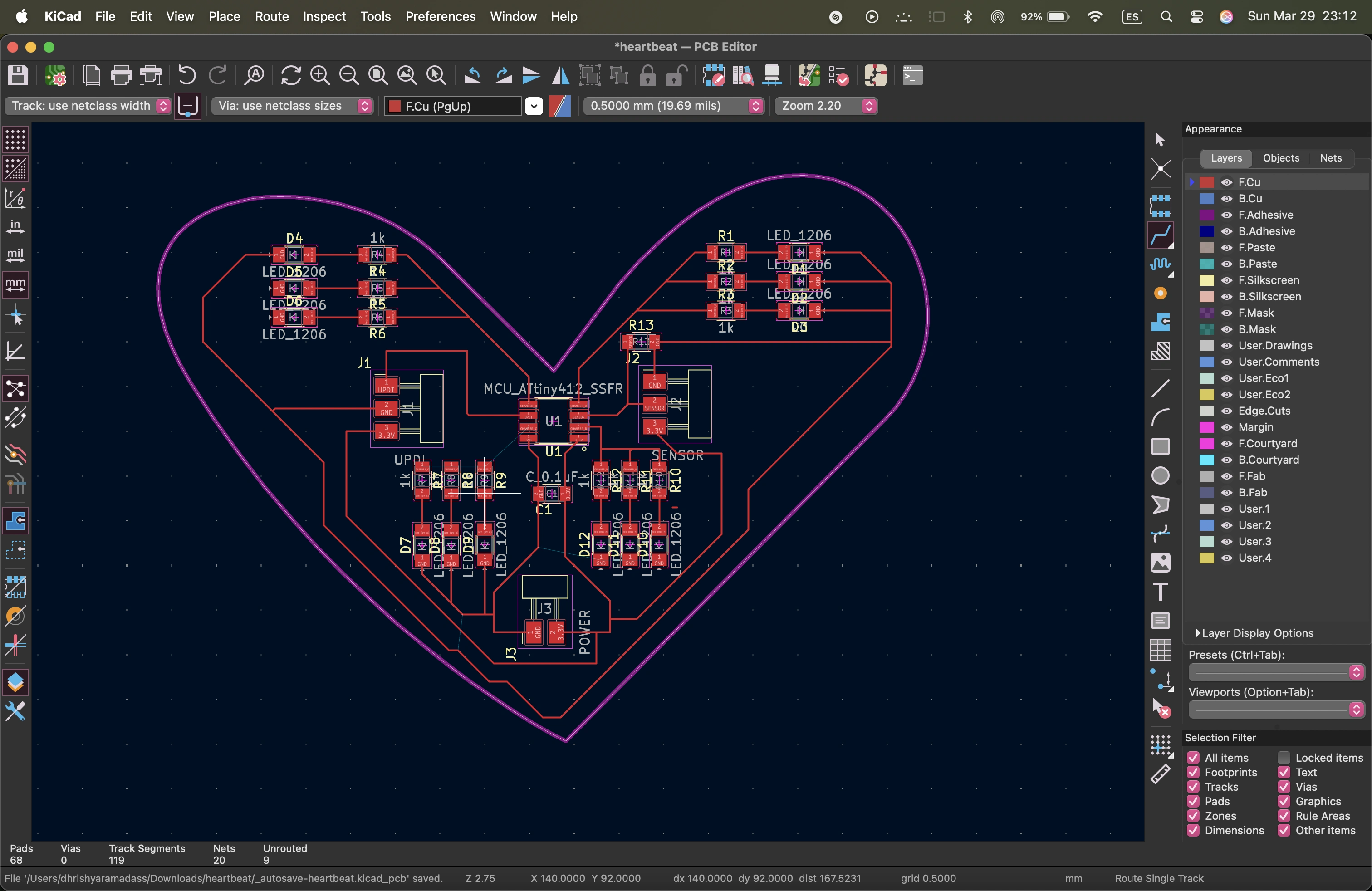Click the Save board icon

18,75
